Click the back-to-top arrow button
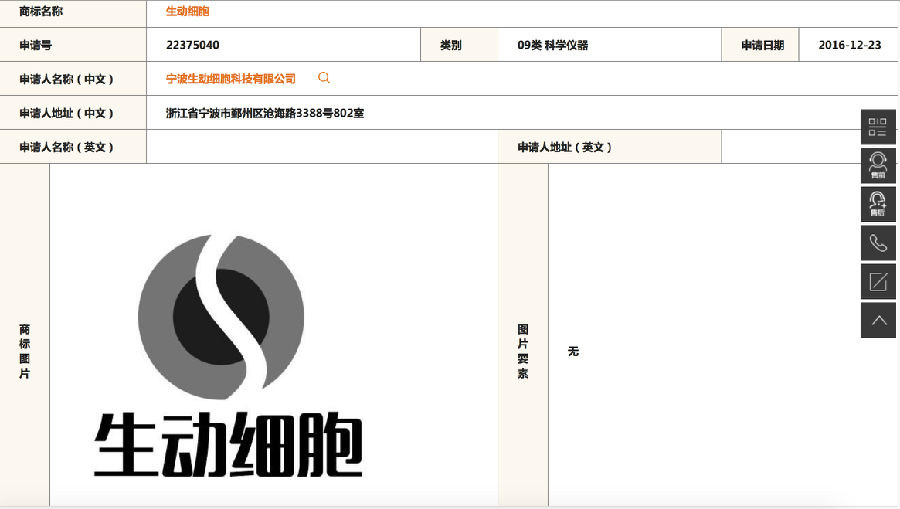Image resolution: width=900 pixels, height=509 pixels. [878, 320]
